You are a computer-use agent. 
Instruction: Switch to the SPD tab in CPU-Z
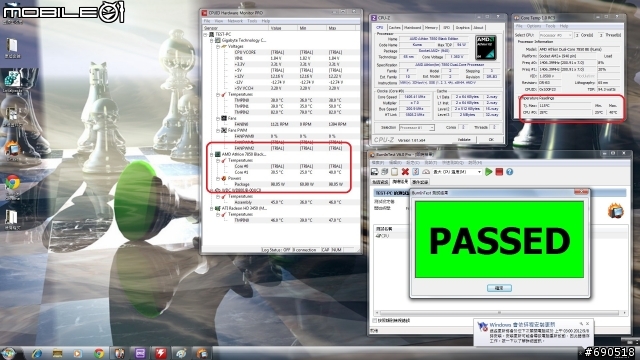point(447,28)
